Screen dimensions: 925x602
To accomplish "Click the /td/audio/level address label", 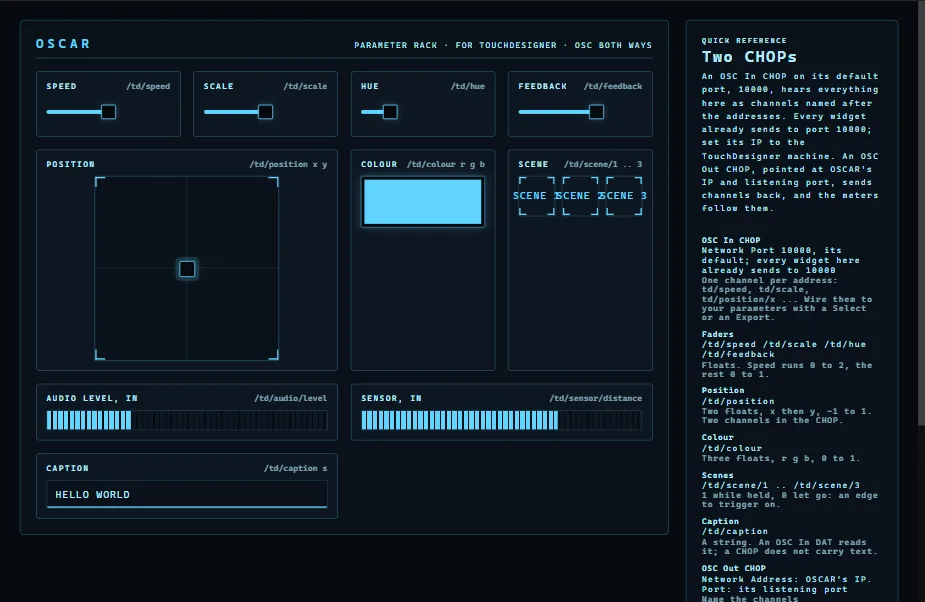I will tap(290, 398).
